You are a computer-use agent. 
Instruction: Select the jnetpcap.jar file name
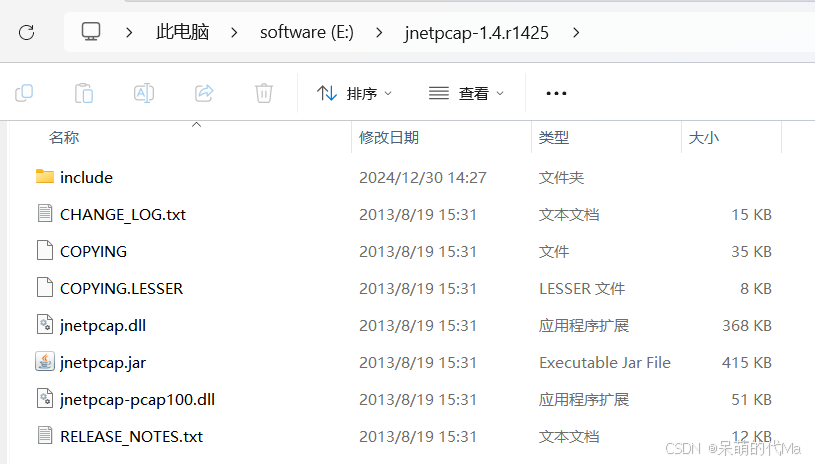point(103,363)
